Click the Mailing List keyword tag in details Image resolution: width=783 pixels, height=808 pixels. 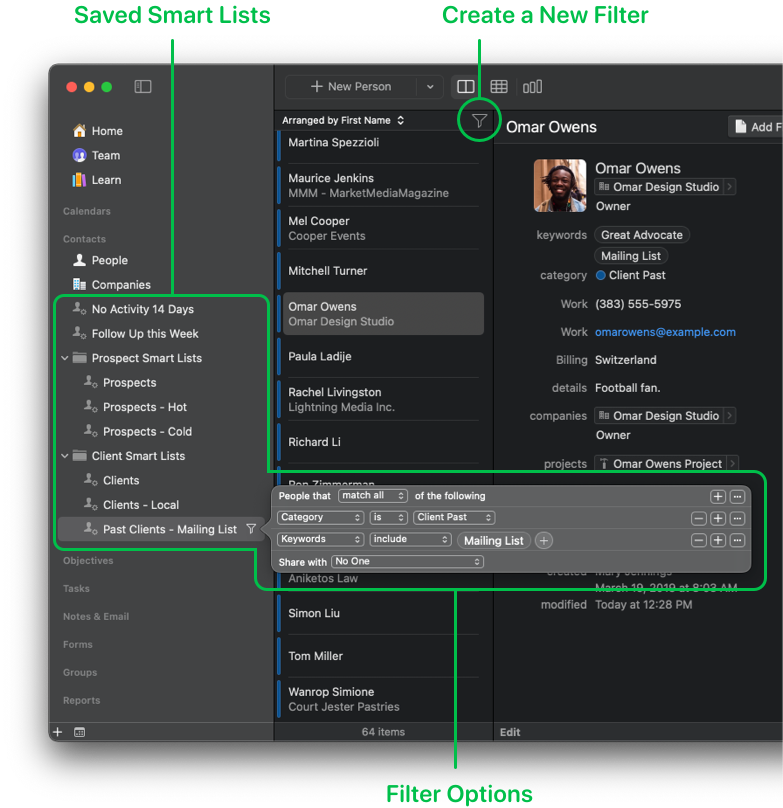point(631,256)
